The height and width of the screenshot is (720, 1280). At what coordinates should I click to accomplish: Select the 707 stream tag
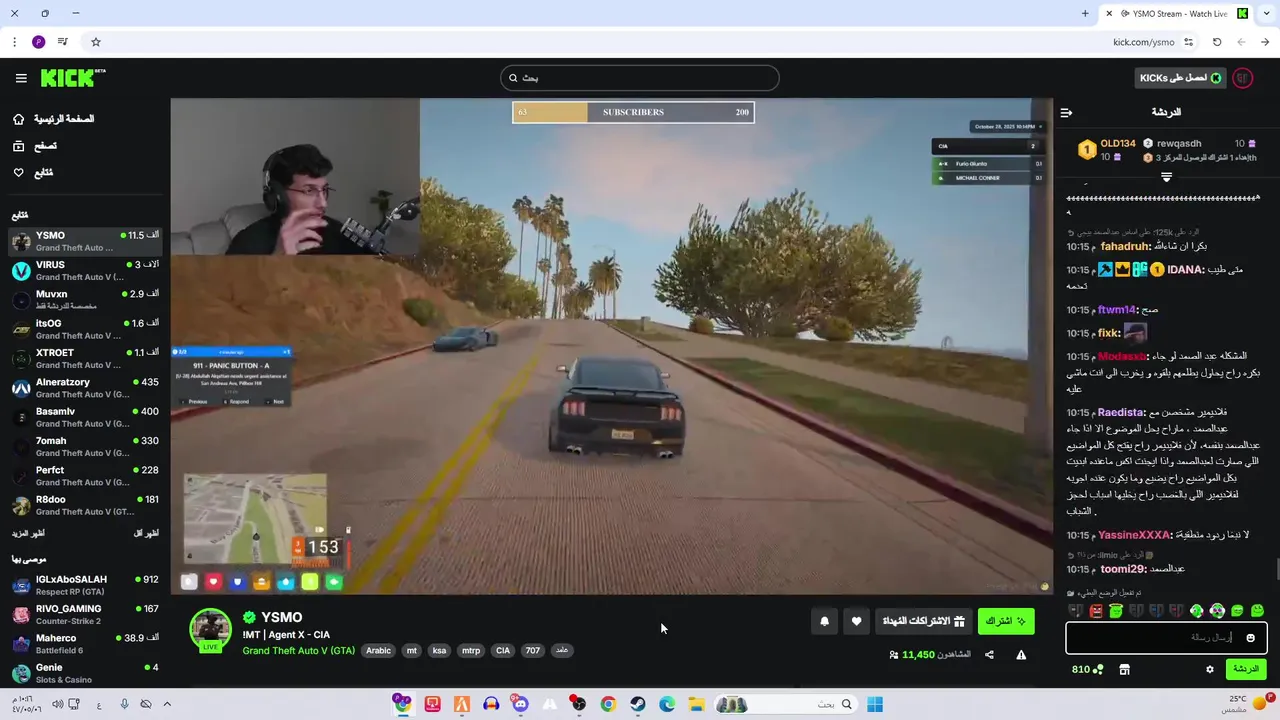click(533, 650)
